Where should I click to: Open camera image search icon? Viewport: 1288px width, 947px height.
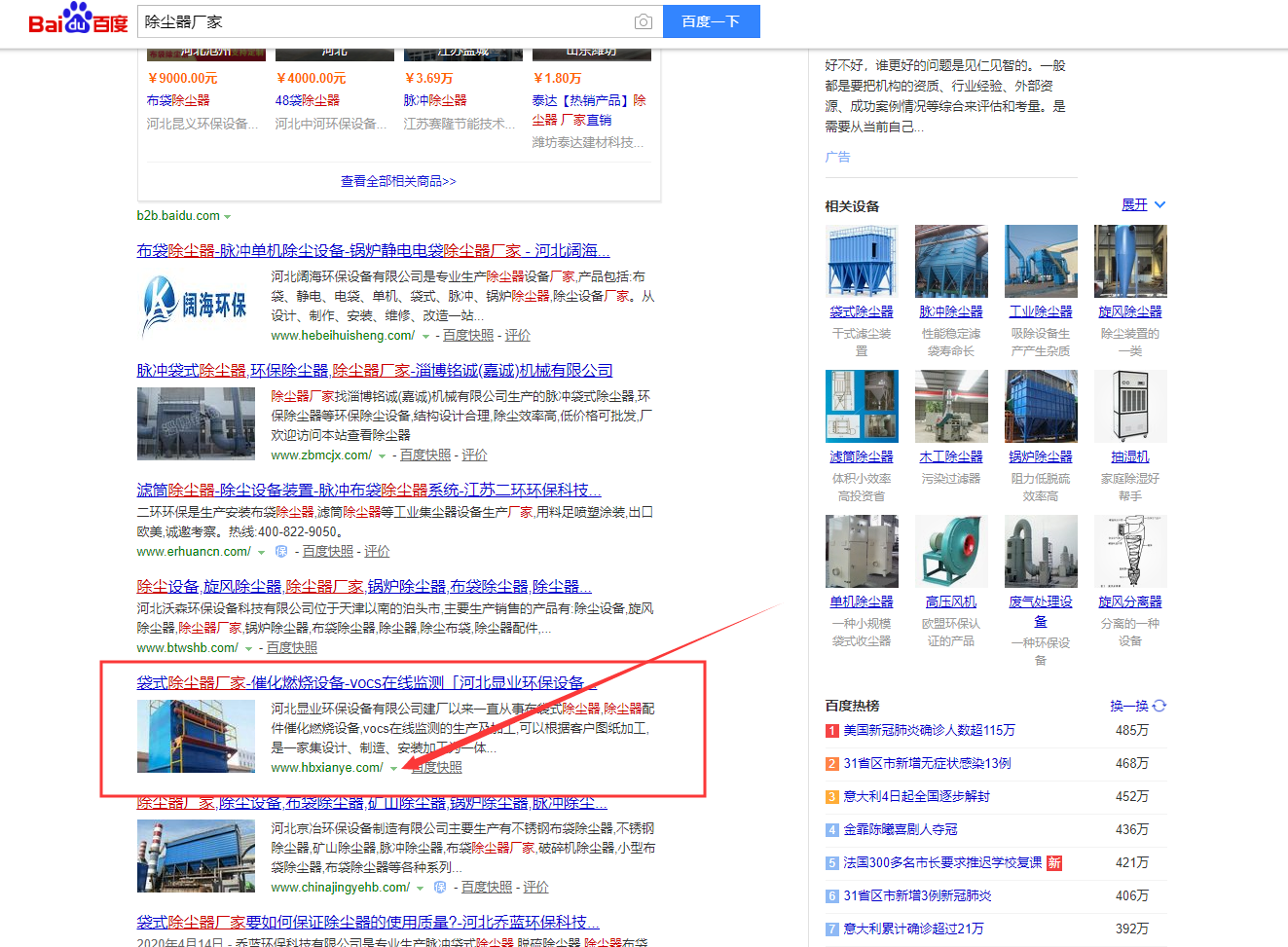pyautogui.click(x=644, y=21)
